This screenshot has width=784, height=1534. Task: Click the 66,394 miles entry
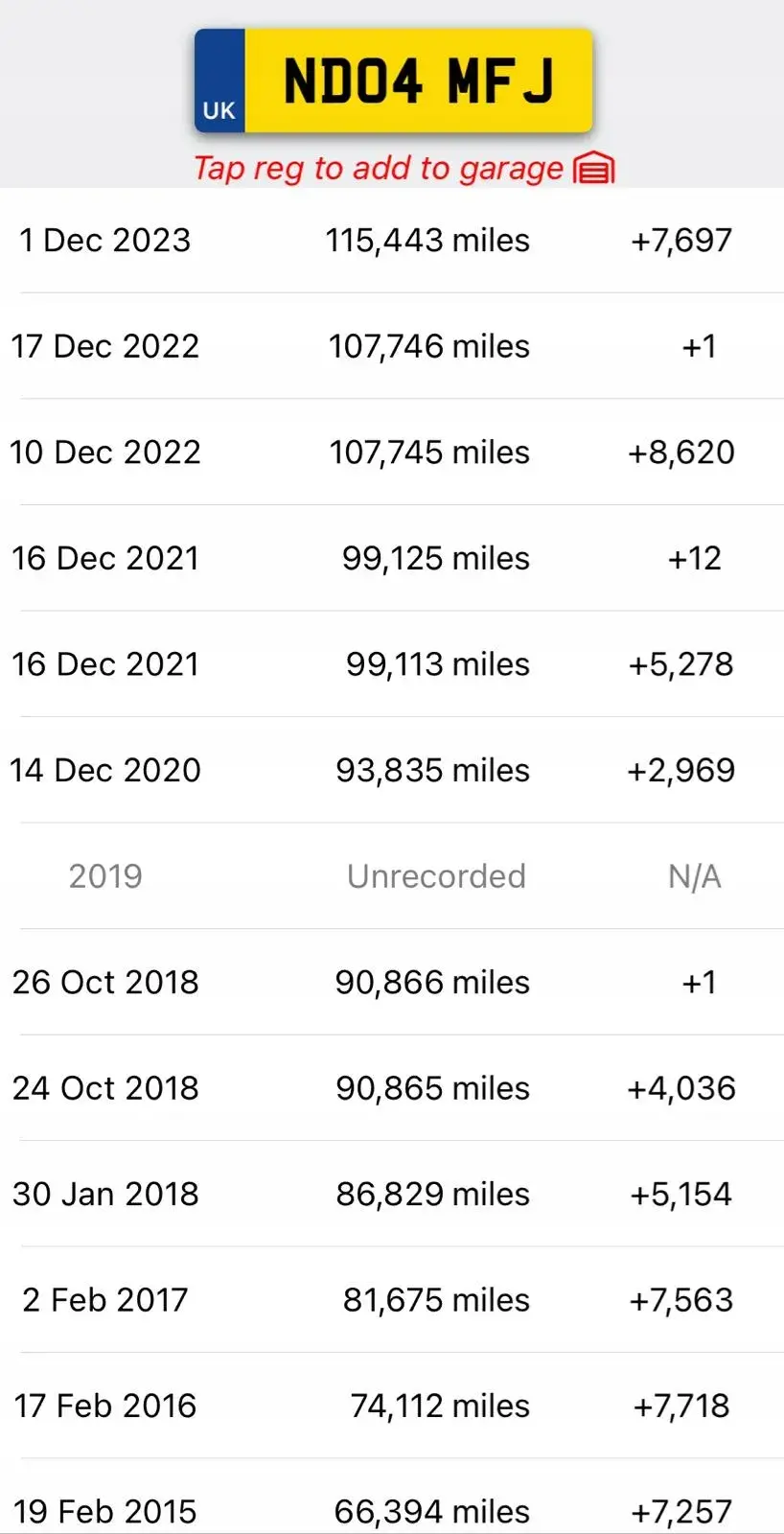pyautogui.click(x=431, y=1512)
